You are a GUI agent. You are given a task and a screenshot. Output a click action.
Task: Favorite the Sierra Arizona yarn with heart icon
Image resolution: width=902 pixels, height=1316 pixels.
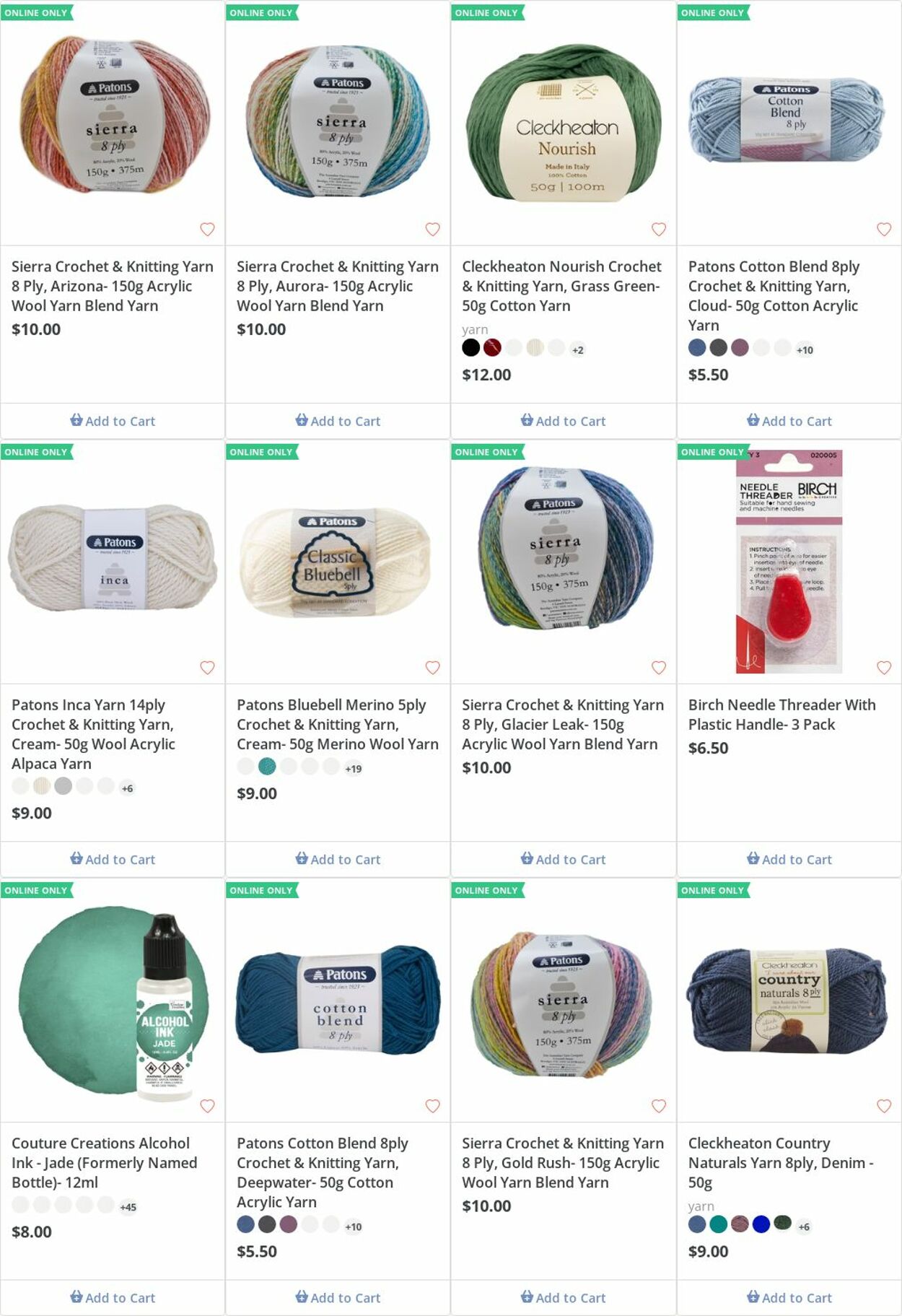click(x=207, y=229)
